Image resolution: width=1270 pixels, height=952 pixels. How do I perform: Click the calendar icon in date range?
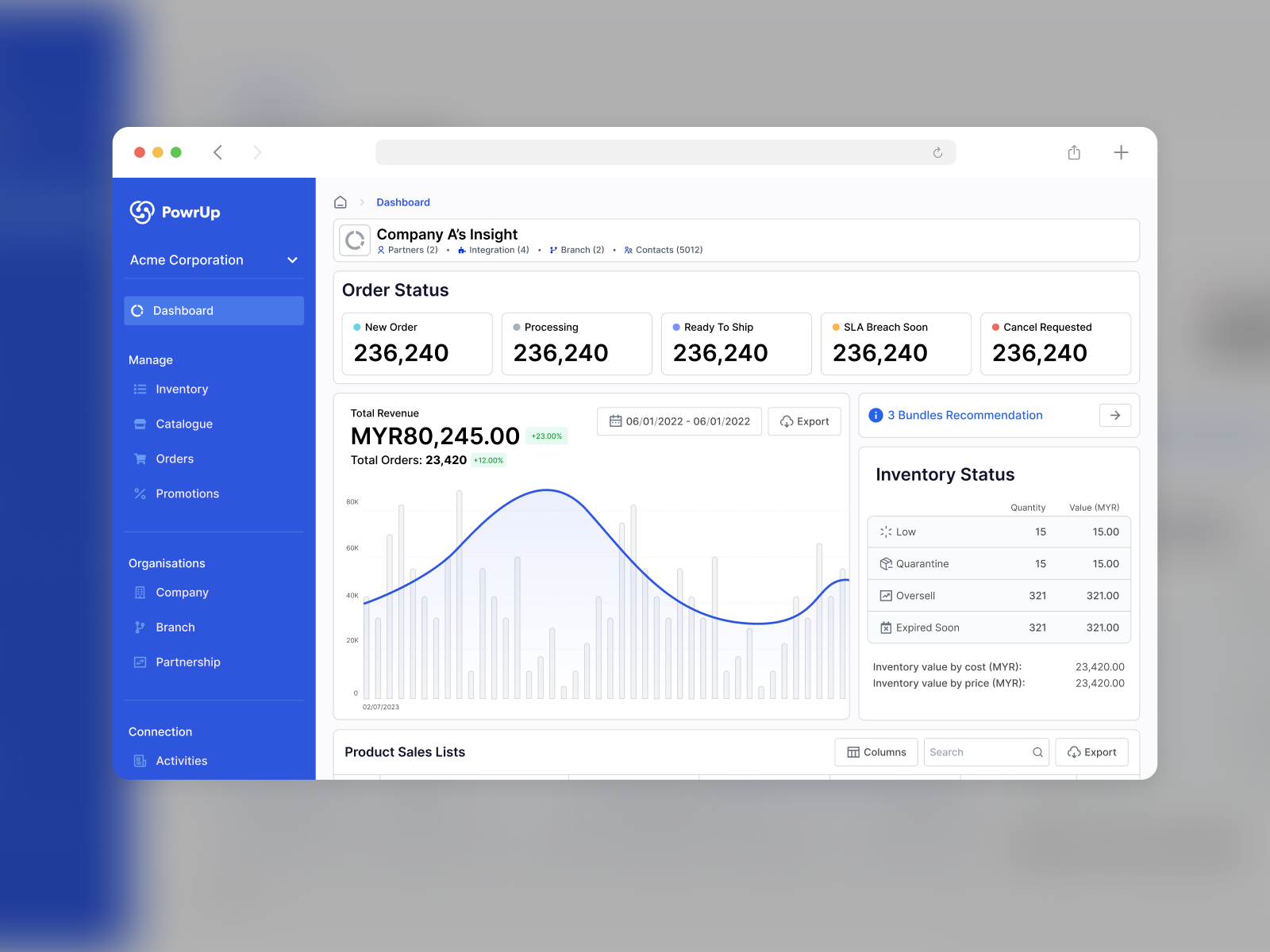(x=615, y=421)
